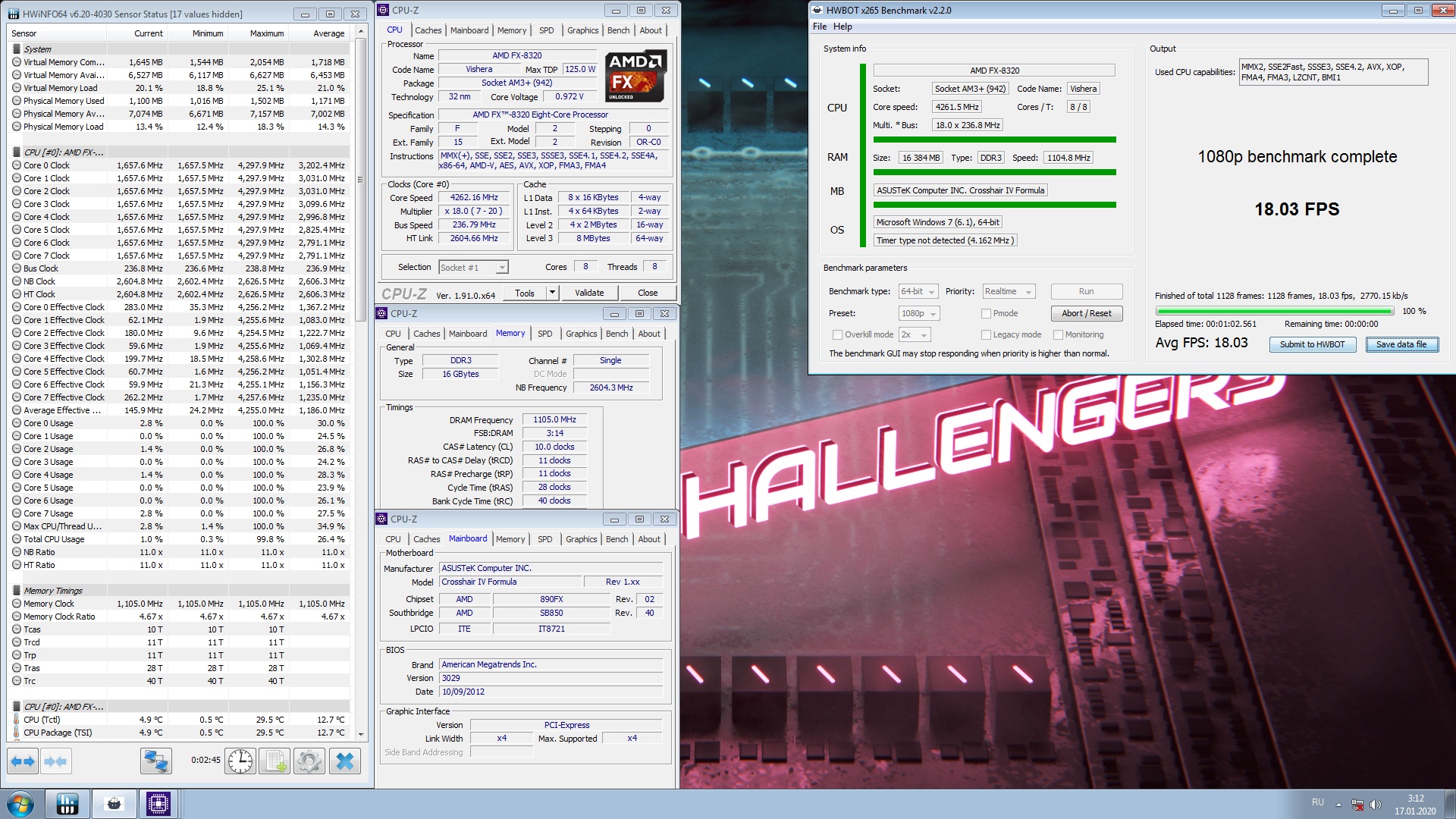Open About tab in CPU-Z window showing Motherboard
Viewport: 1456px width, 819px height.
(x=649, y=539)
